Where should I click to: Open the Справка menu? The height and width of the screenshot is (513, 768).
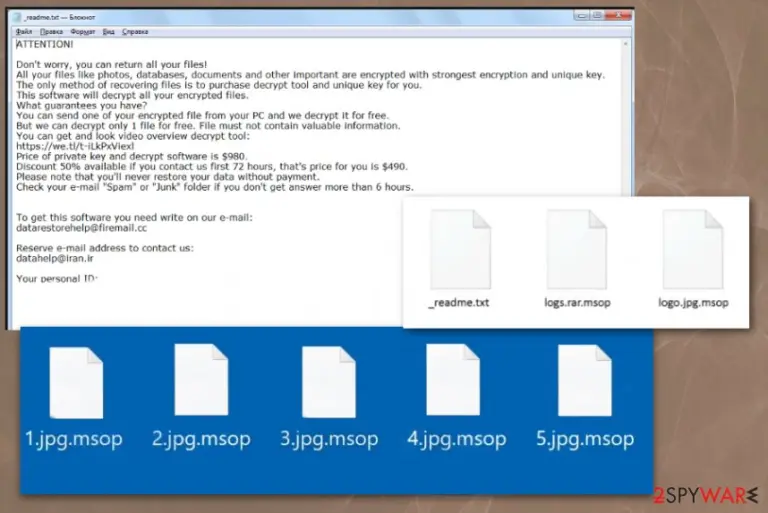[x=135, y=32]
